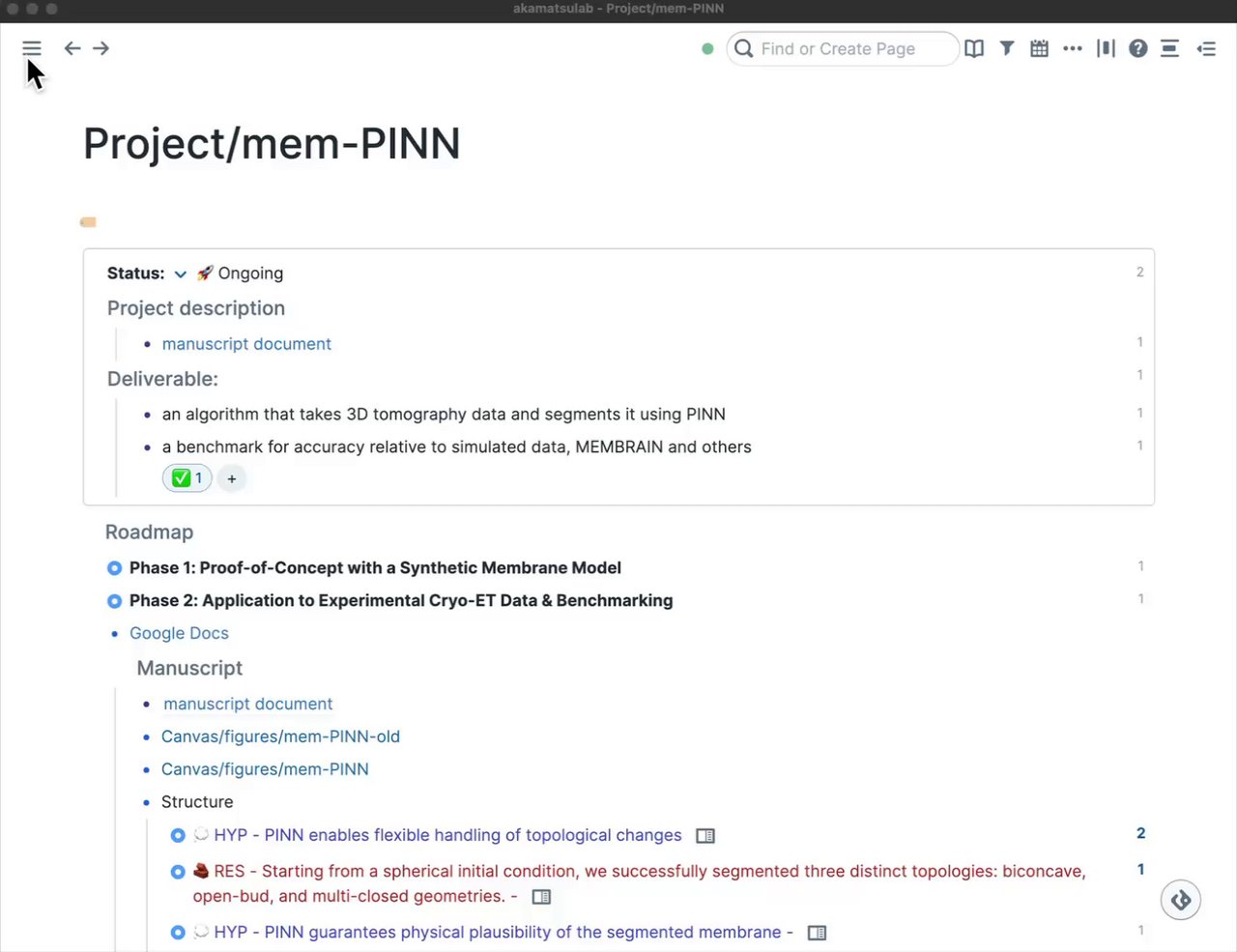Expand the RES spherical initial condition block
The height and width of the screenshot is (952, 1237).
(178, 872)
